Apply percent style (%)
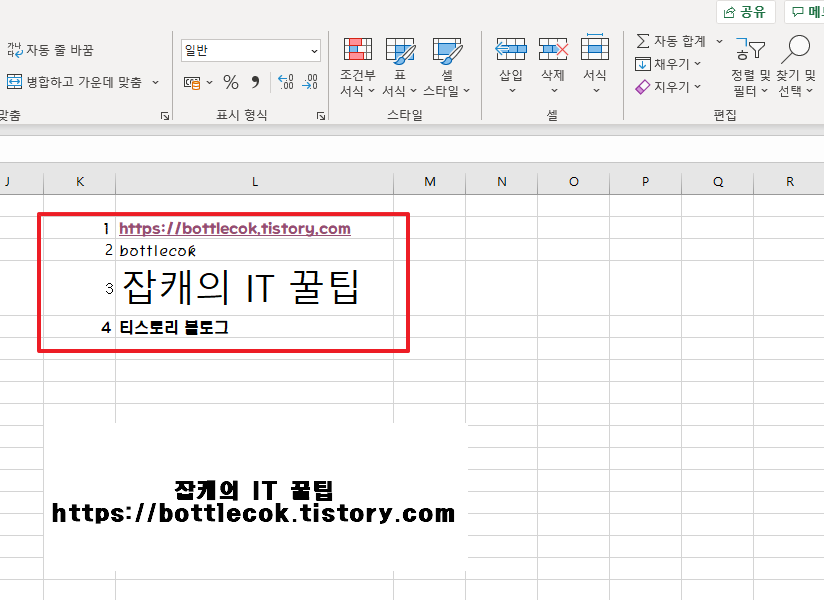Viewport: 824px width, 600px height. (231, 82)
